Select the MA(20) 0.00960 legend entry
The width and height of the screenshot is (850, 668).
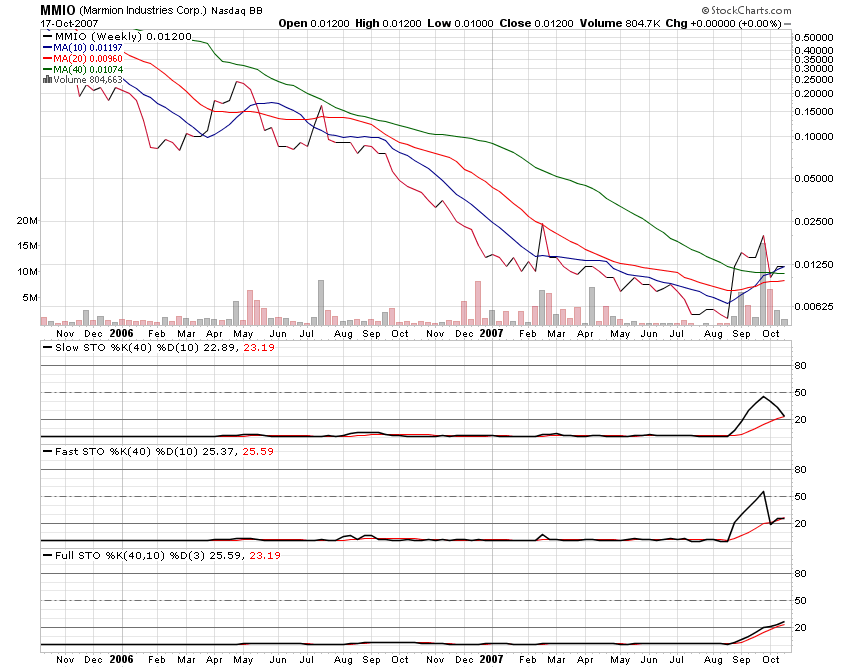click(x=83, y=59)
